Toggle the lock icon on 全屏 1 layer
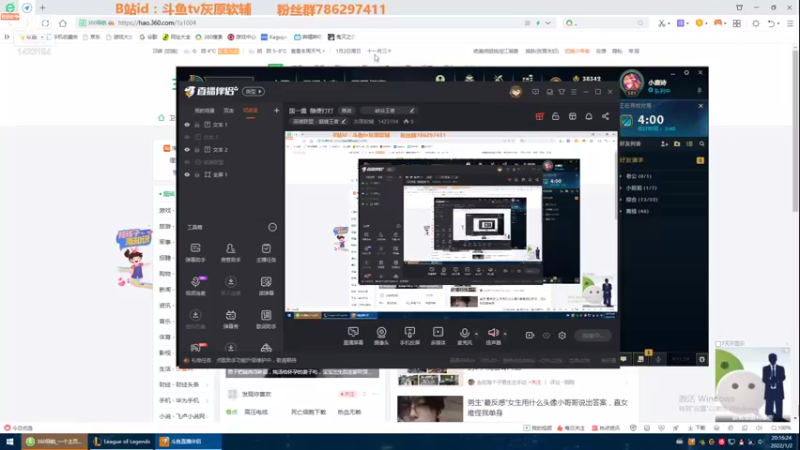The width and height of the screenshot is (800, 450). tap(197, 174)
